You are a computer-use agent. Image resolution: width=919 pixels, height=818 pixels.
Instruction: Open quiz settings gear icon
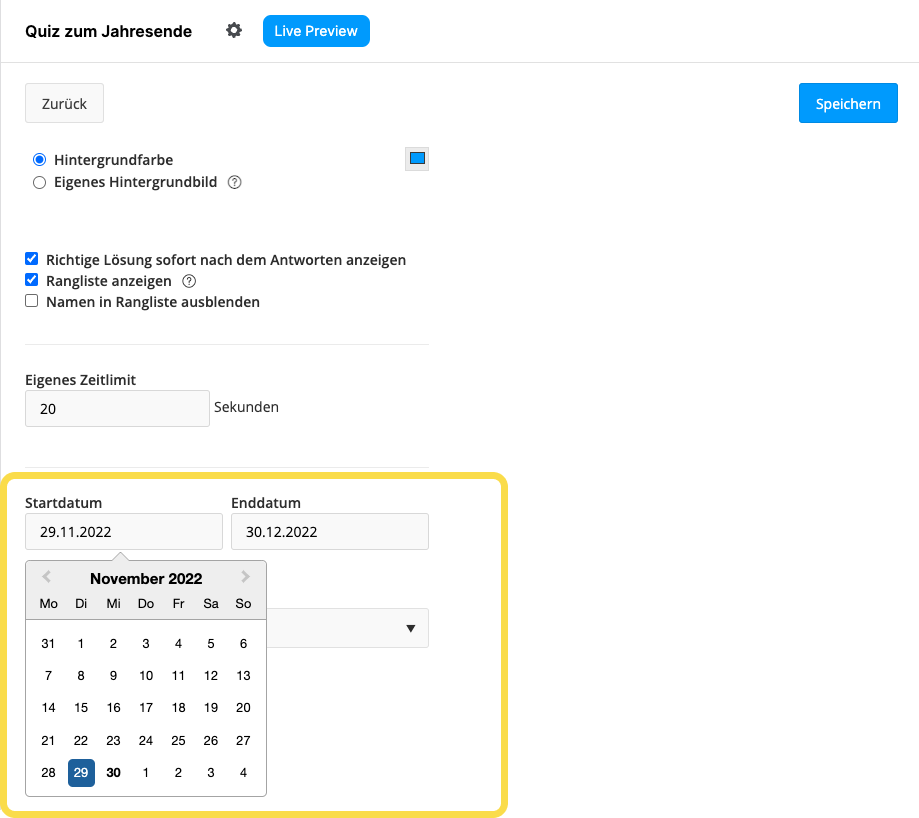tap(234, 30)
